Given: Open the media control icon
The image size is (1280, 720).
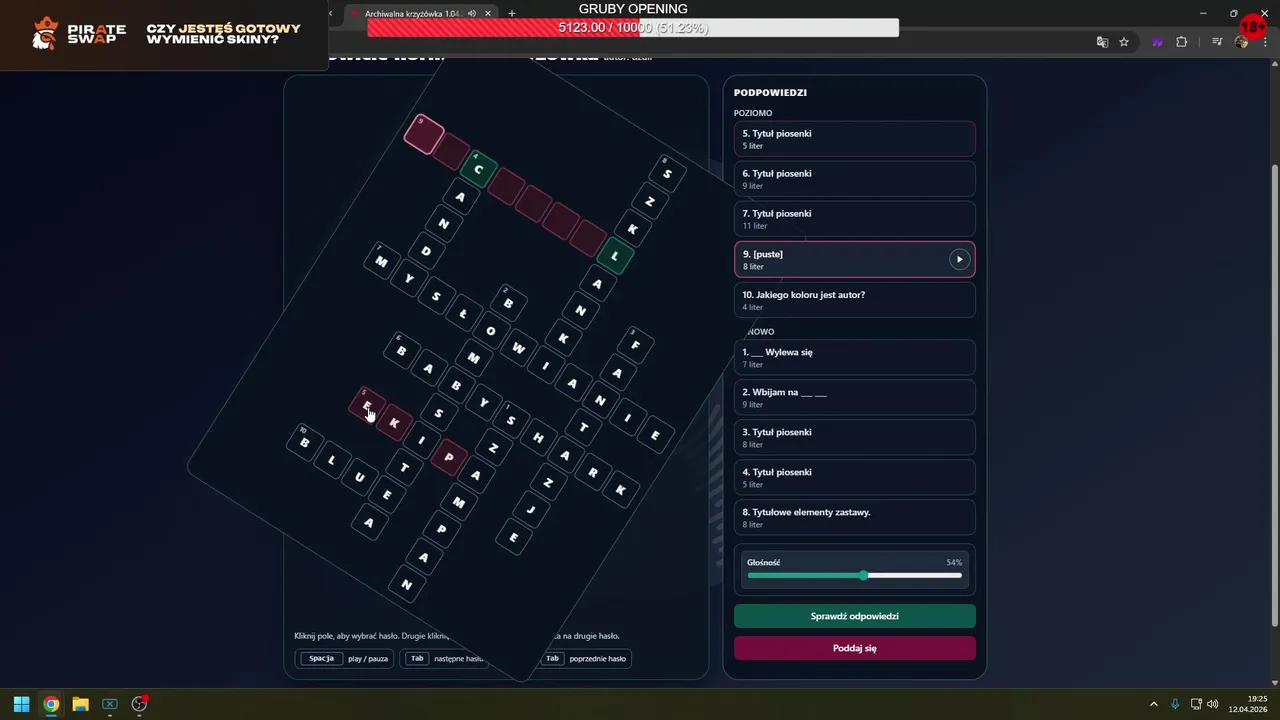Looking at the screenshot, I should [1217, 42].
